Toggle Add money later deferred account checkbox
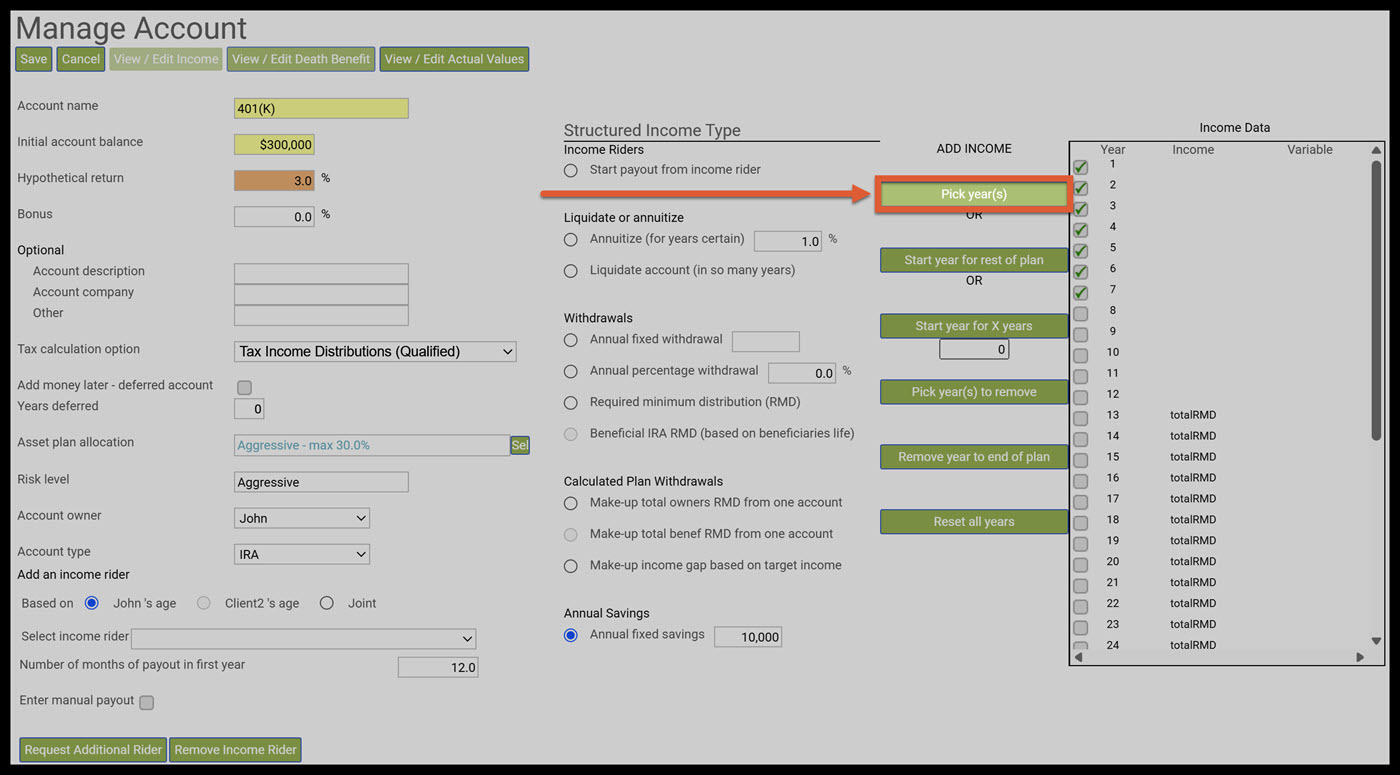1400x775 pixels. click(244, 387)
